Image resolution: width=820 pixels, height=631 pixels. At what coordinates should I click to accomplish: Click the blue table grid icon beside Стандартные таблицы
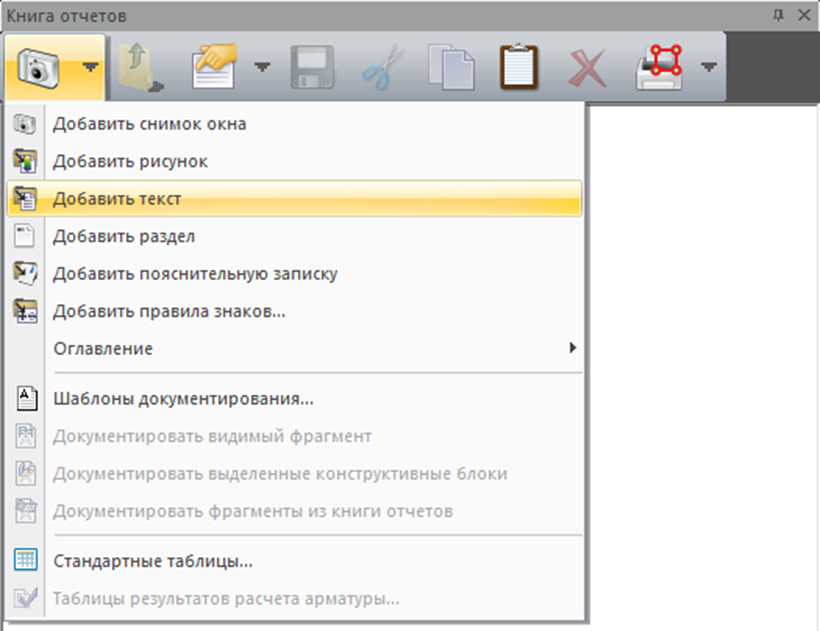point(26,560)
